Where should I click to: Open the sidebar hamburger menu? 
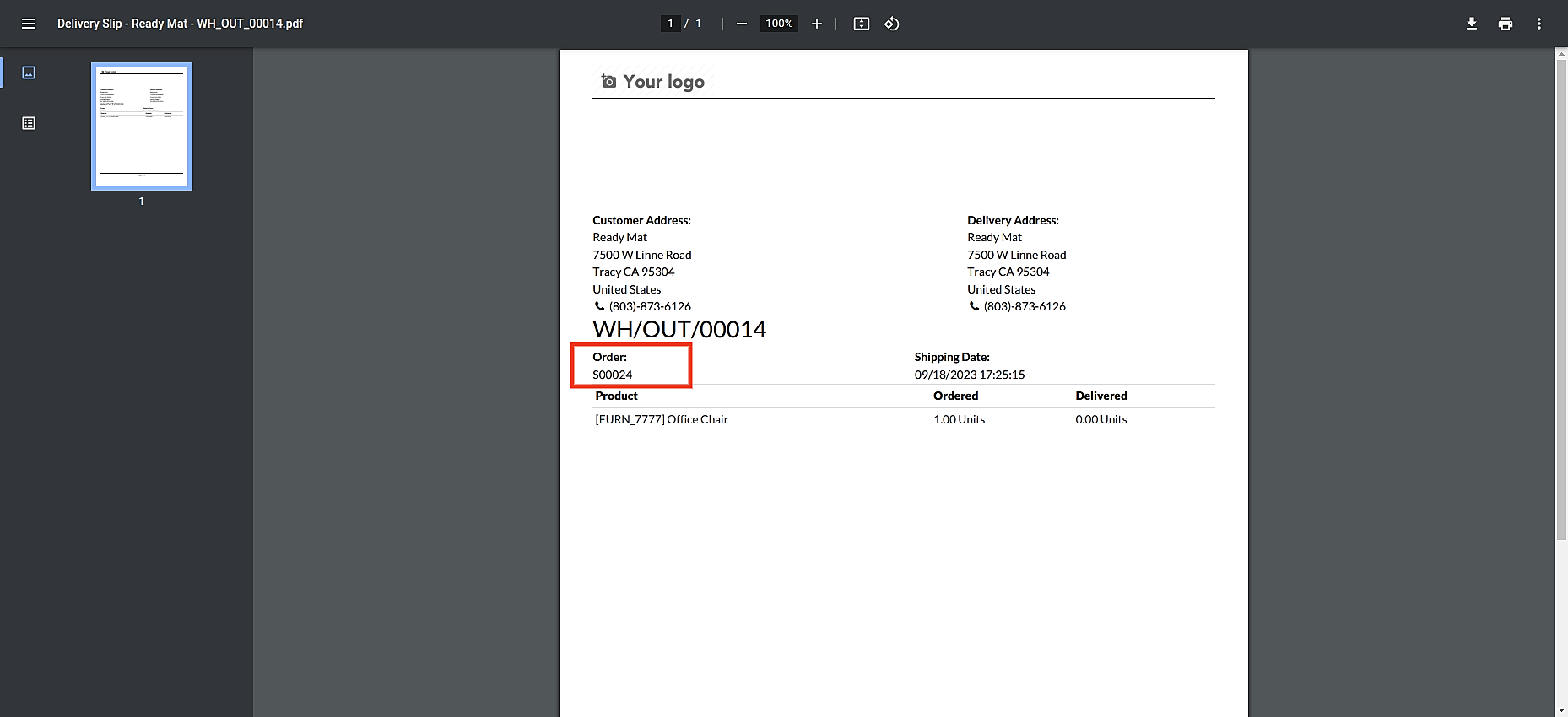tap(29, 24)
